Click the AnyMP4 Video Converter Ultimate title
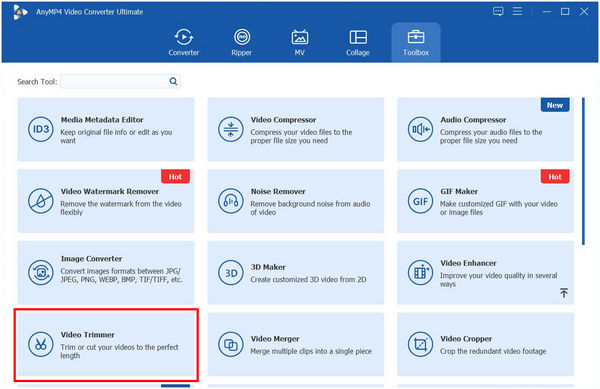Screen dimensions: 600x389 [90, 12]
